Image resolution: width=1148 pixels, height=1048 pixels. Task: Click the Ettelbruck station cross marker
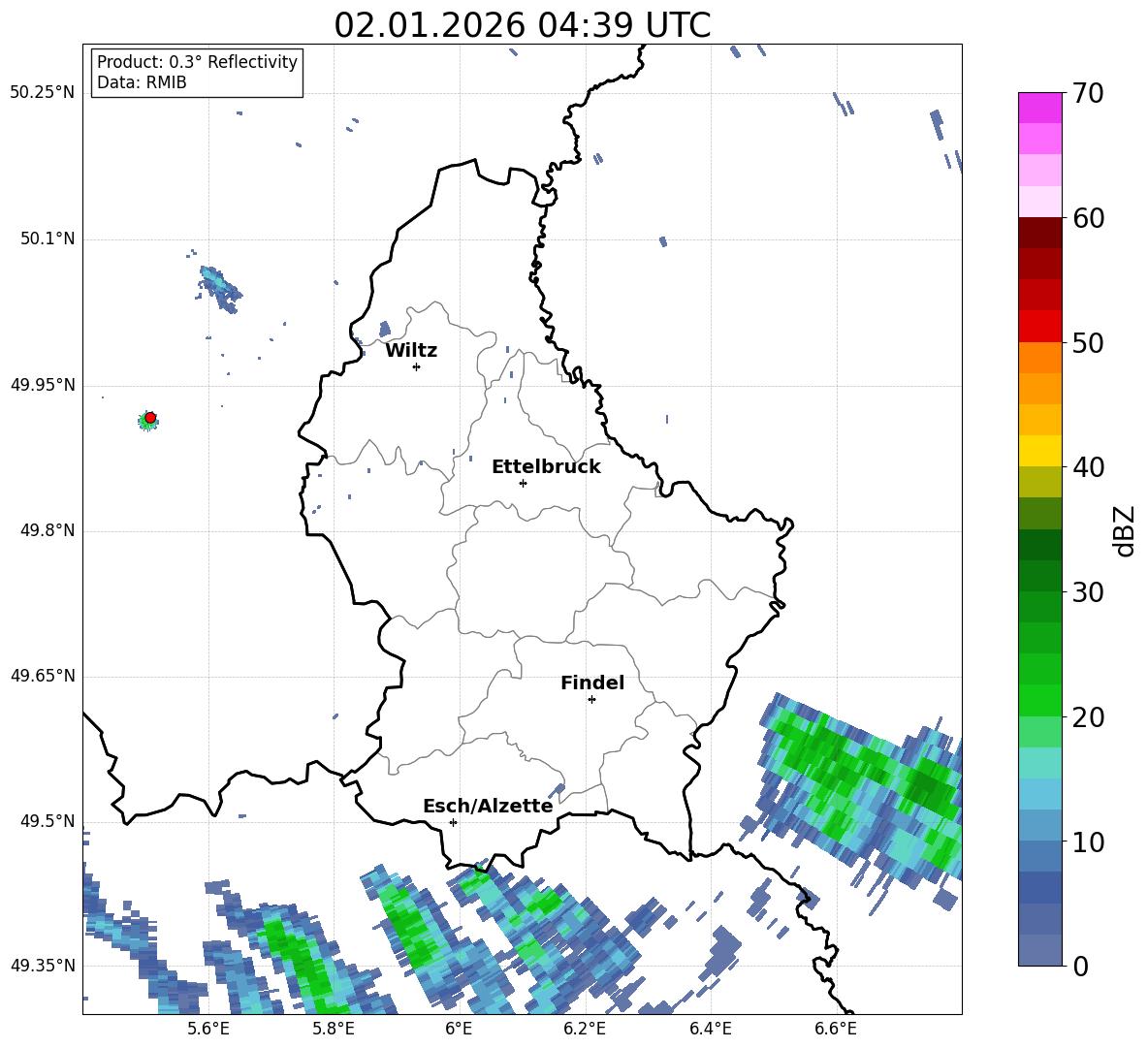pyautogui.click(x=523, y=483)
